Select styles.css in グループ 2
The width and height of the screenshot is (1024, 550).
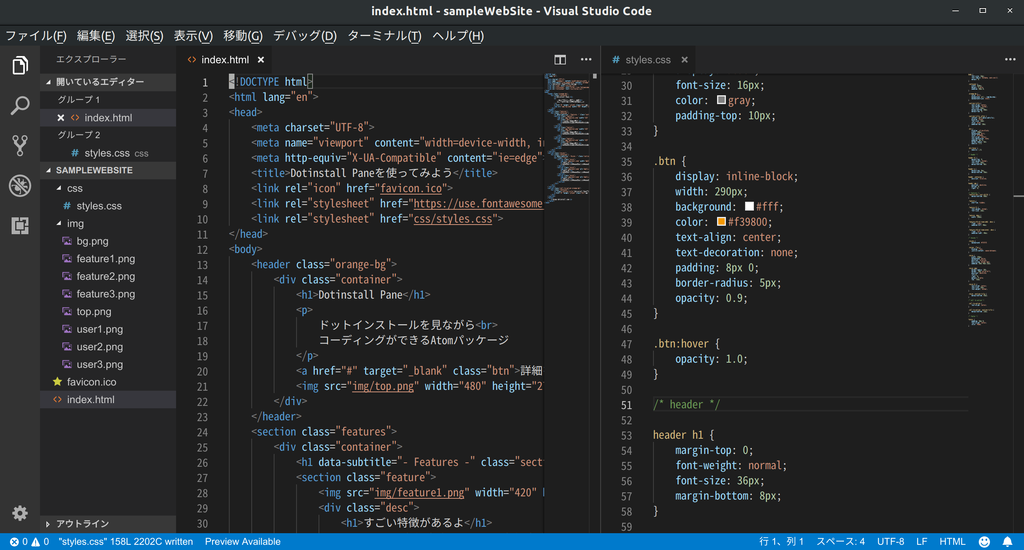click(x=108, y=153)
